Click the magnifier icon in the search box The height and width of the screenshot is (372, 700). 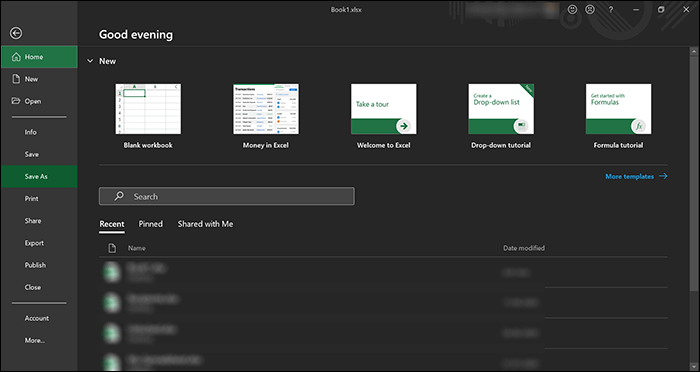[119, 196]
